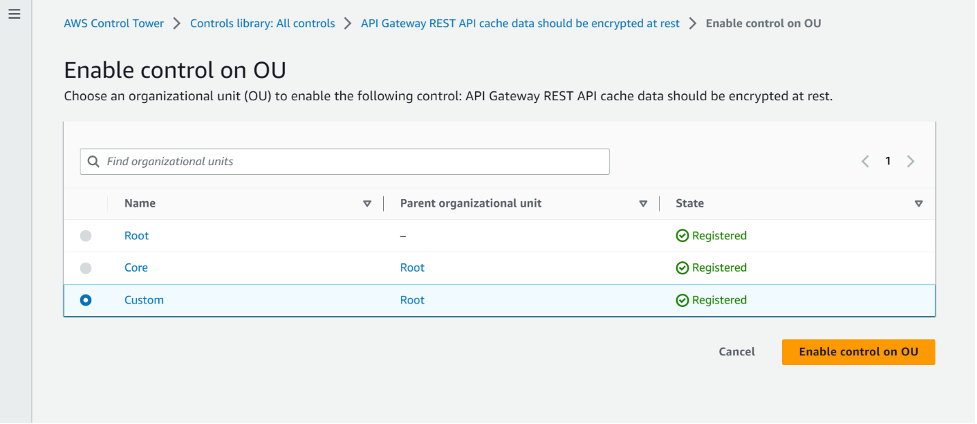Select the Custom OU radio button
Image resolution: width=977 pixels, height=424 pixels.
pos(85,300)
